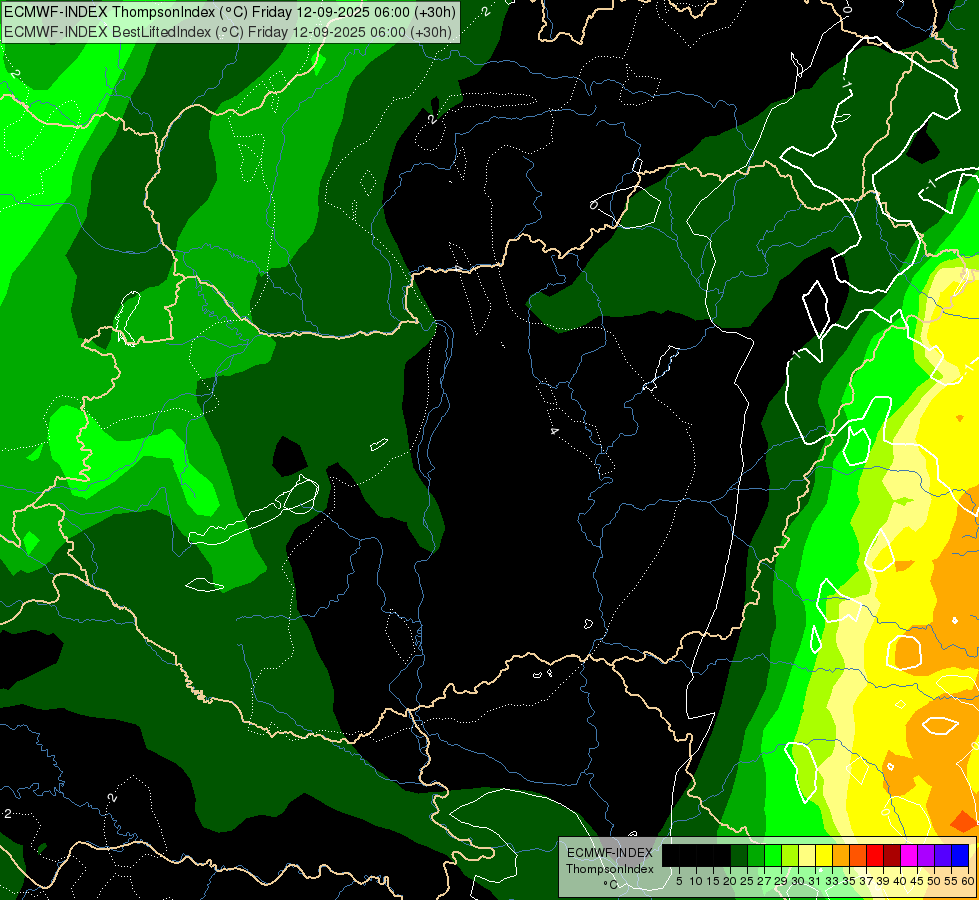
Task: Select the pale yellow 30–31 legend swatch
Action: tap(807, 855)
